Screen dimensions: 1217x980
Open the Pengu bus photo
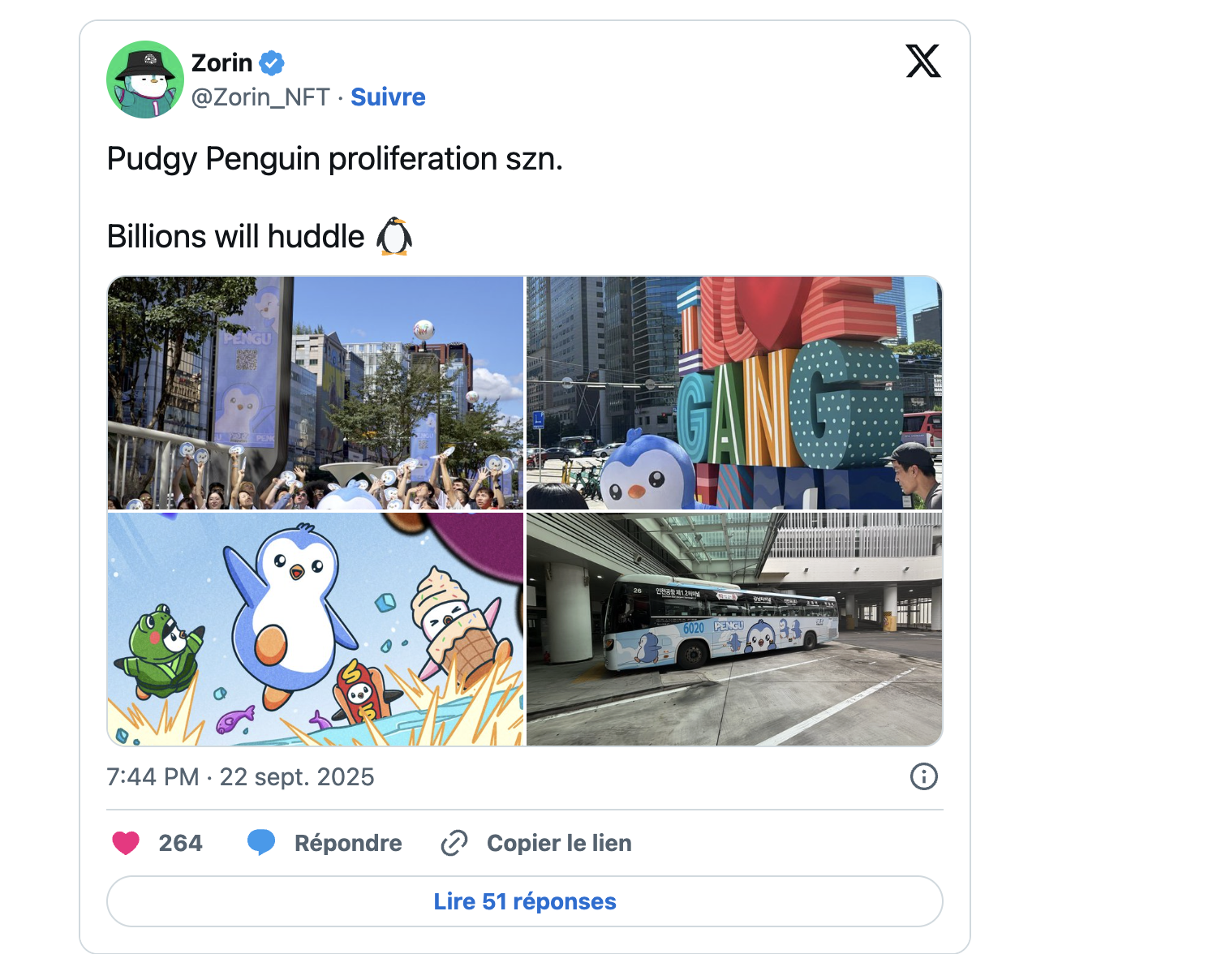point(734,629)
